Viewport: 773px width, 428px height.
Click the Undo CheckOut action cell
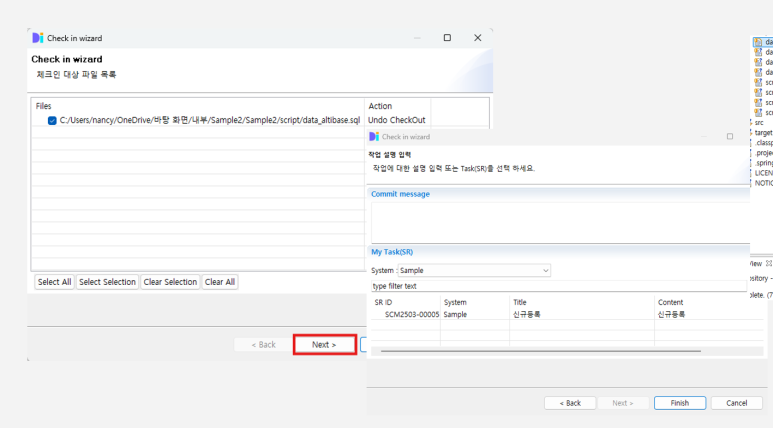pos(396,120)
